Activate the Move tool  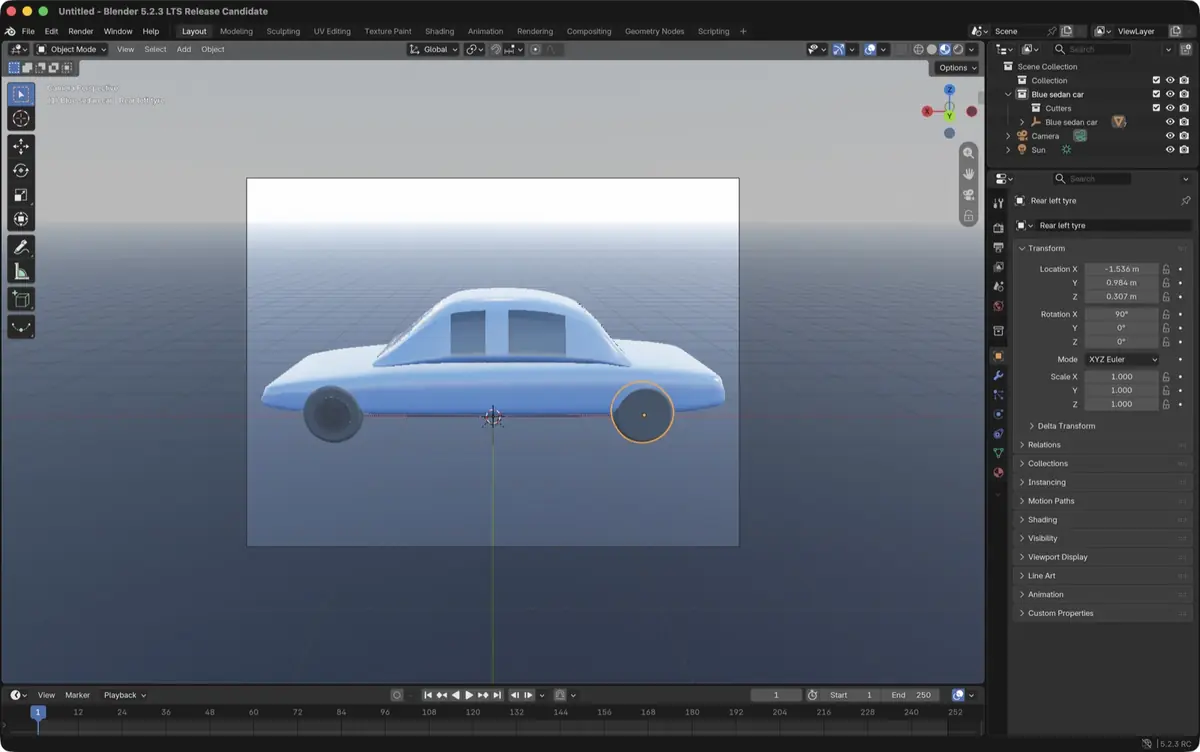point(21,147)
